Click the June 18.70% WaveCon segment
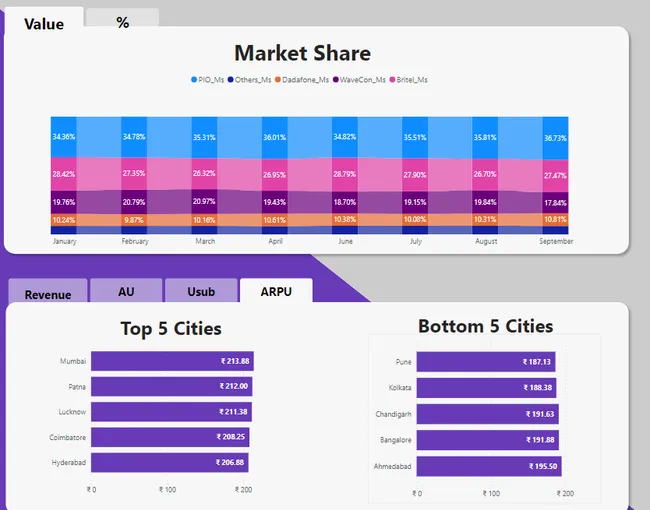This screenshot has height=510, width=650. click(344, 202)
